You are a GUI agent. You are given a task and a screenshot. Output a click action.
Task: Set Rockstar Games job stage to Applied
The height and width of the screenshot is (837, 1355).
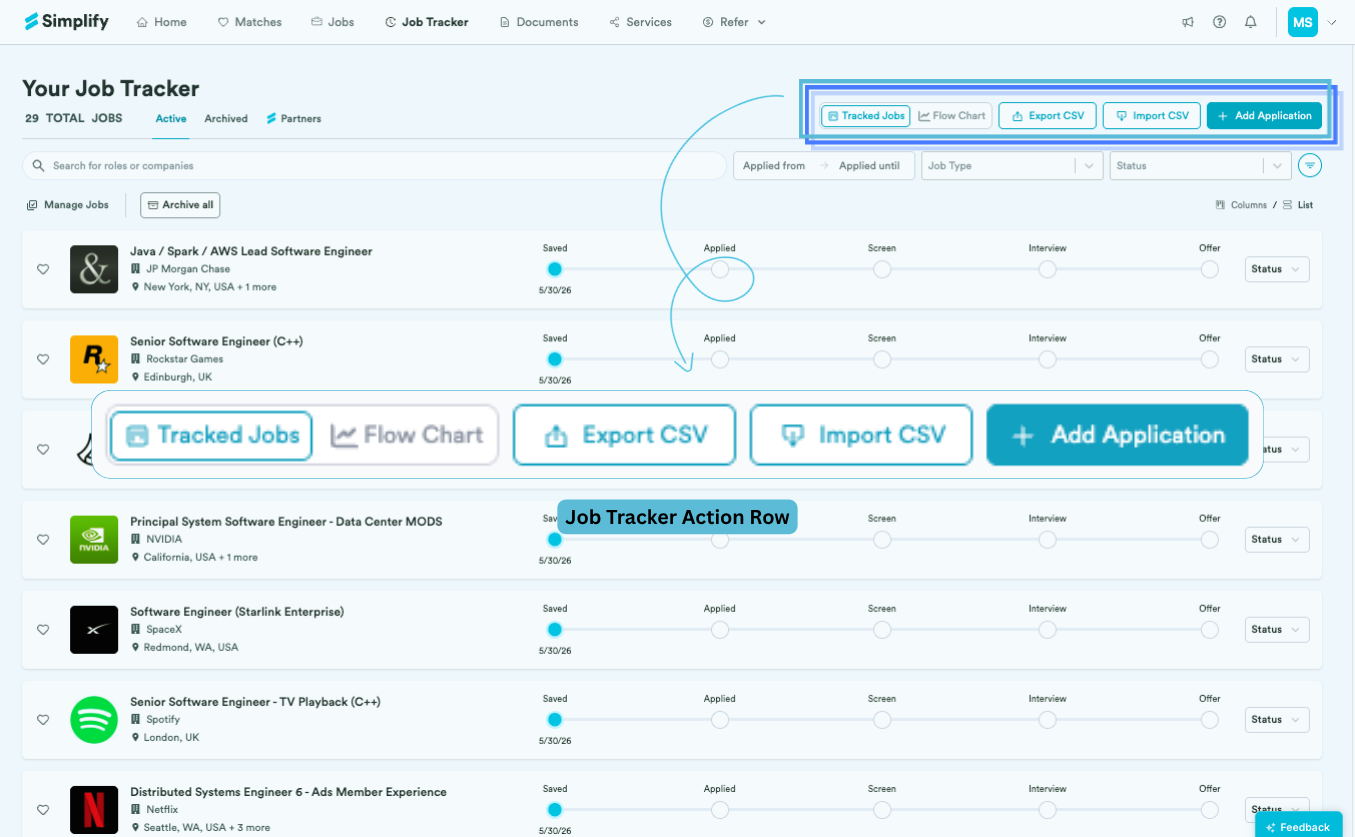click(720, 359)
